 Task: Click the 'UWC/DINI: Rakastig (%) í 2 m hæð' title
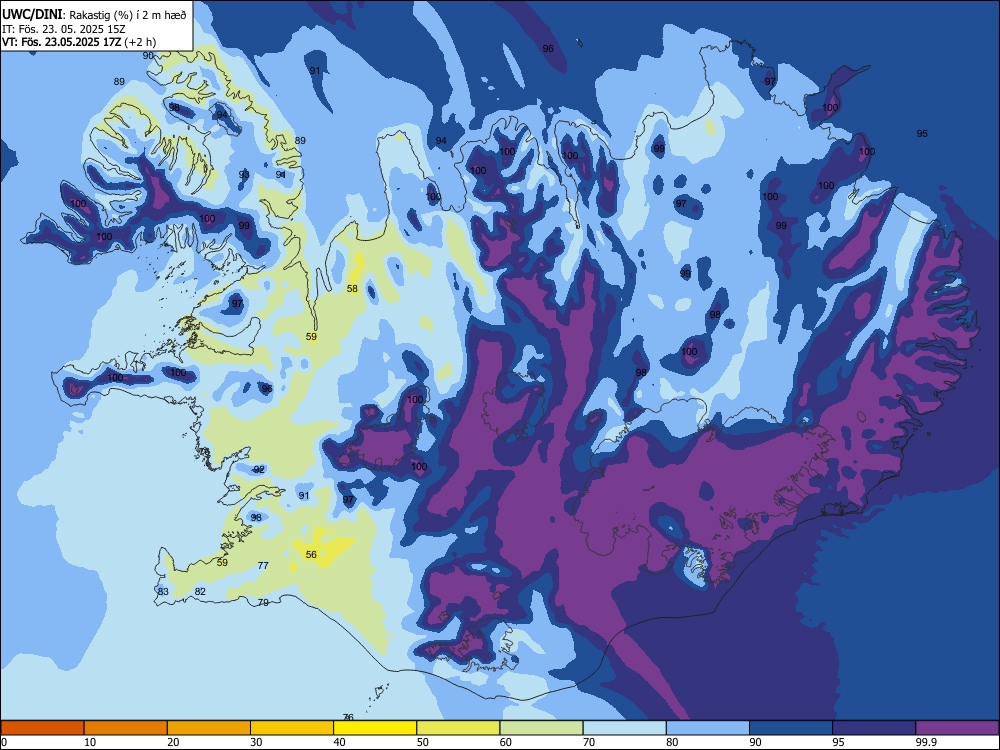tap(94, 15)
